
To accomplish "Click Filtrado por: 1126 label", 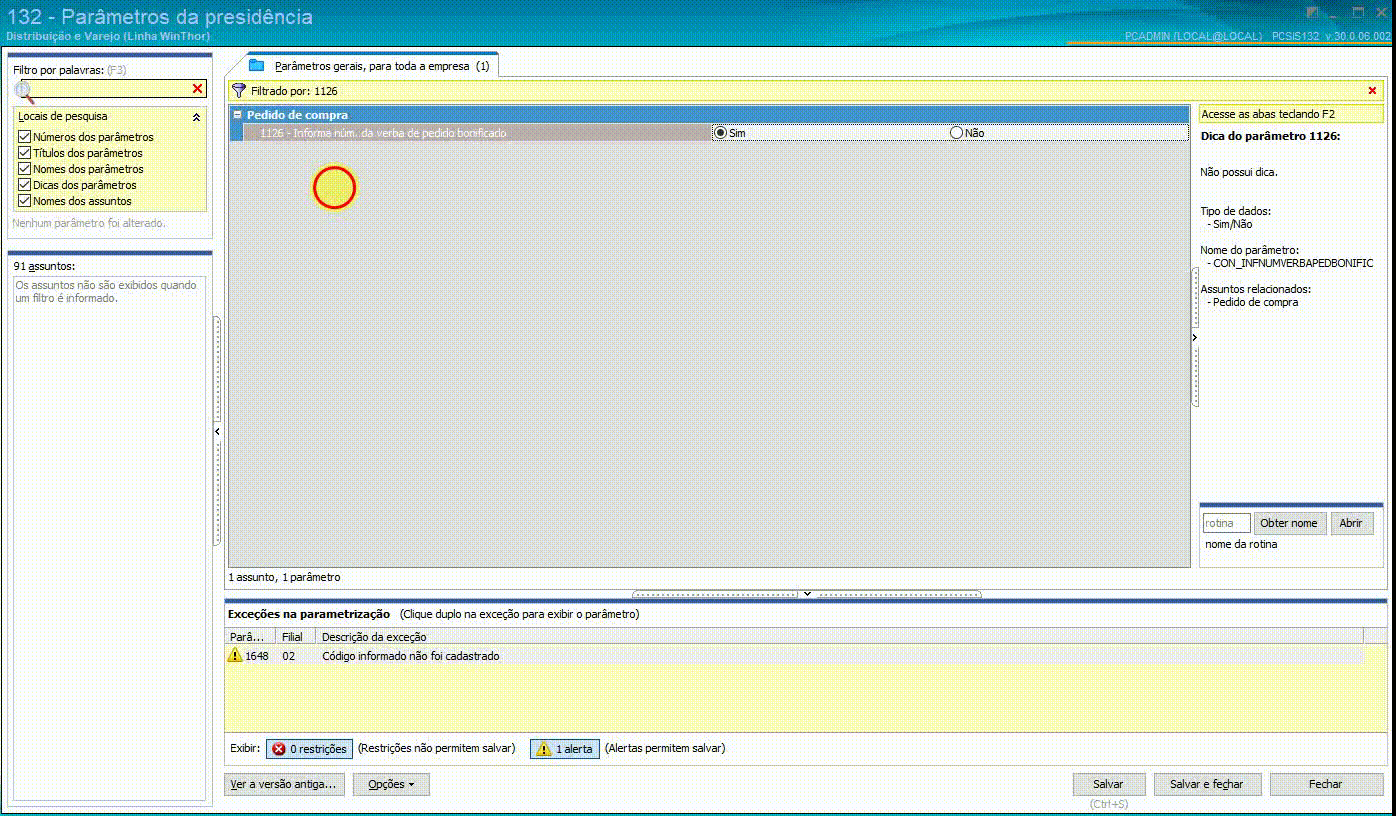I will tap(294, 91).
